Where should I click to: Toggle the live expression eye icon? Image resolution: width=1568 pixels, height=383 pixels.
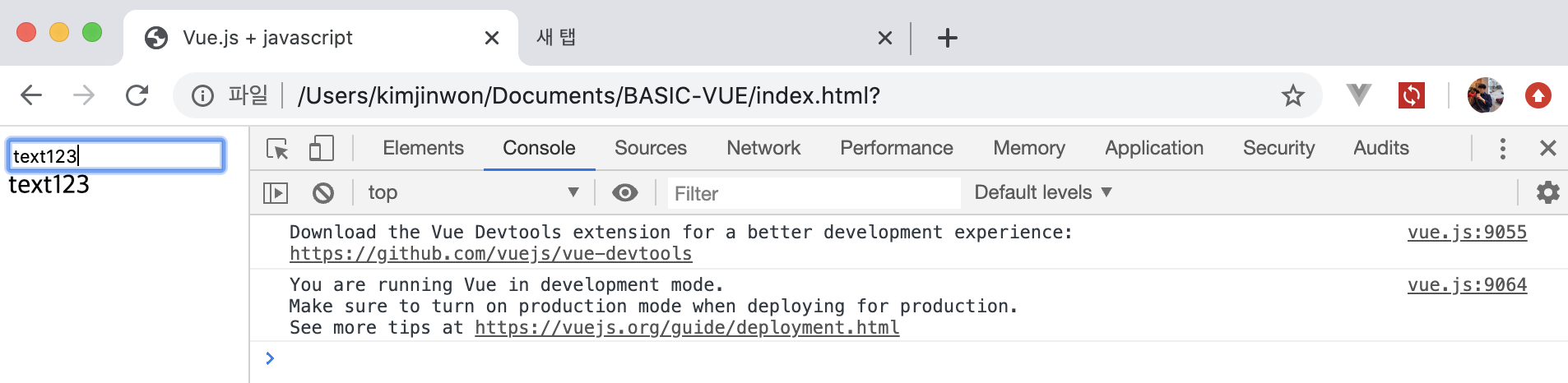coord(625,193)
